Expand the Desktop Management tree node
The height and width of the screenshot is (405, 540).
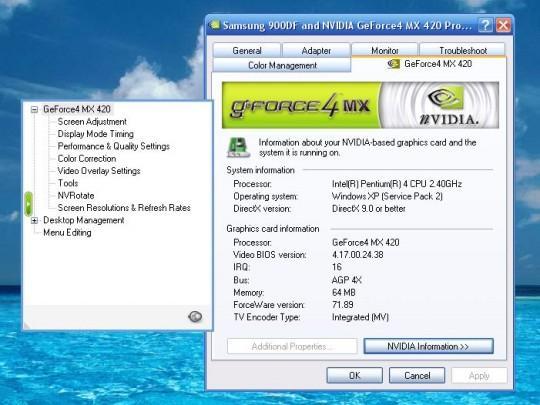[x=34, y=220]
